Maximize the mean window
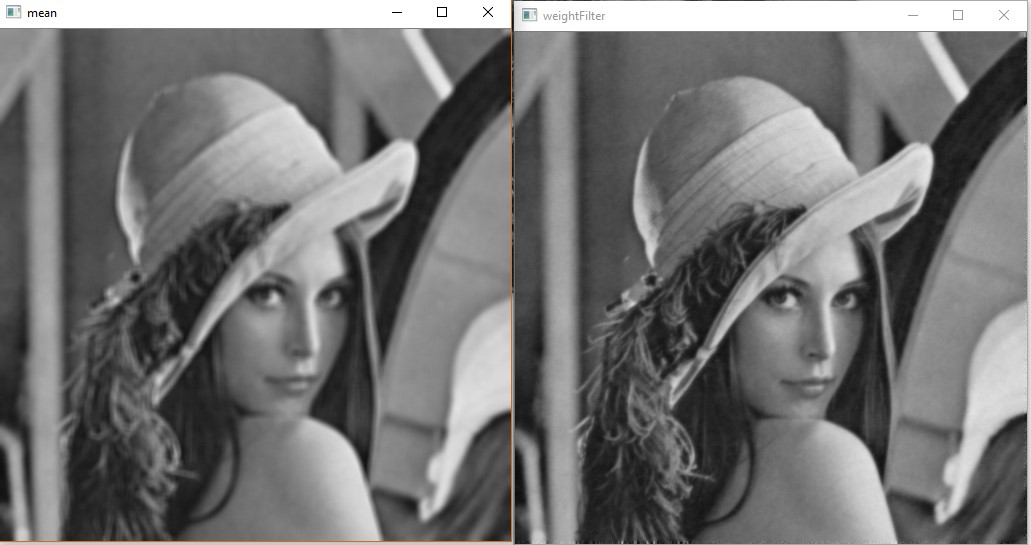This screenshot has width=1031, height=545. coord(442,13)
